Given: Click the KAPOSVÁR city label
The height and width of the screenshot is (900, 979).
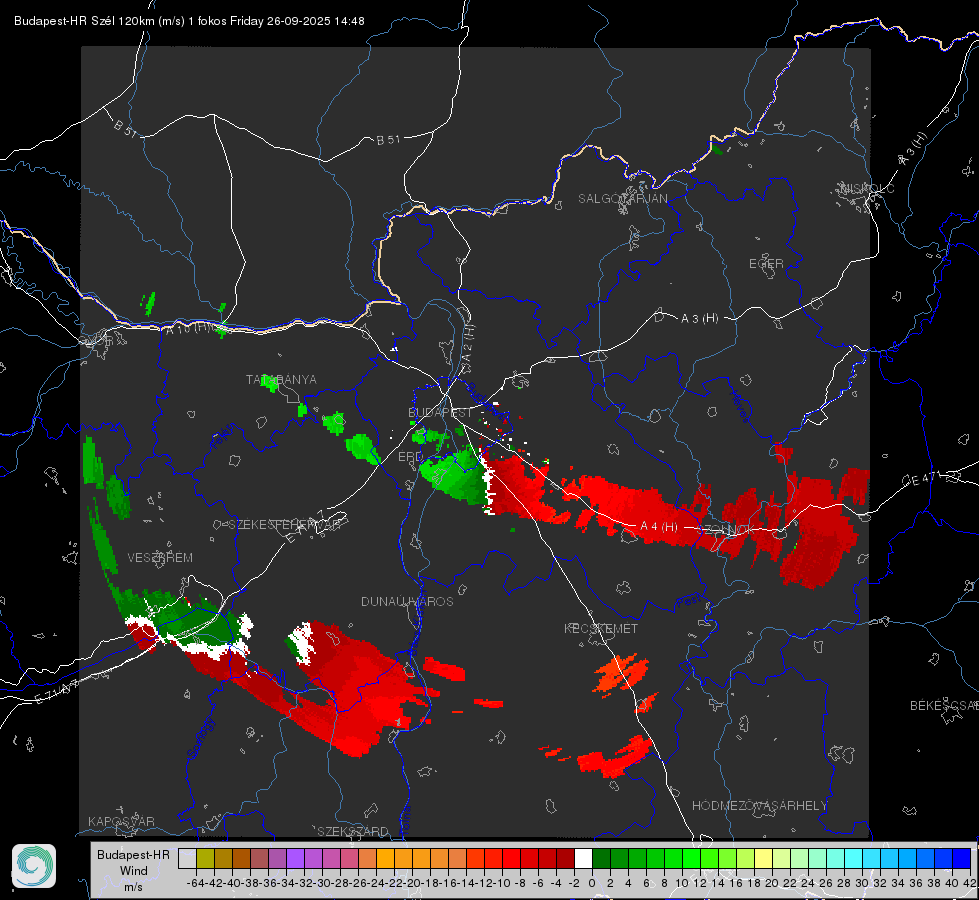Looking at the screenshot, I should pos(121,821).
